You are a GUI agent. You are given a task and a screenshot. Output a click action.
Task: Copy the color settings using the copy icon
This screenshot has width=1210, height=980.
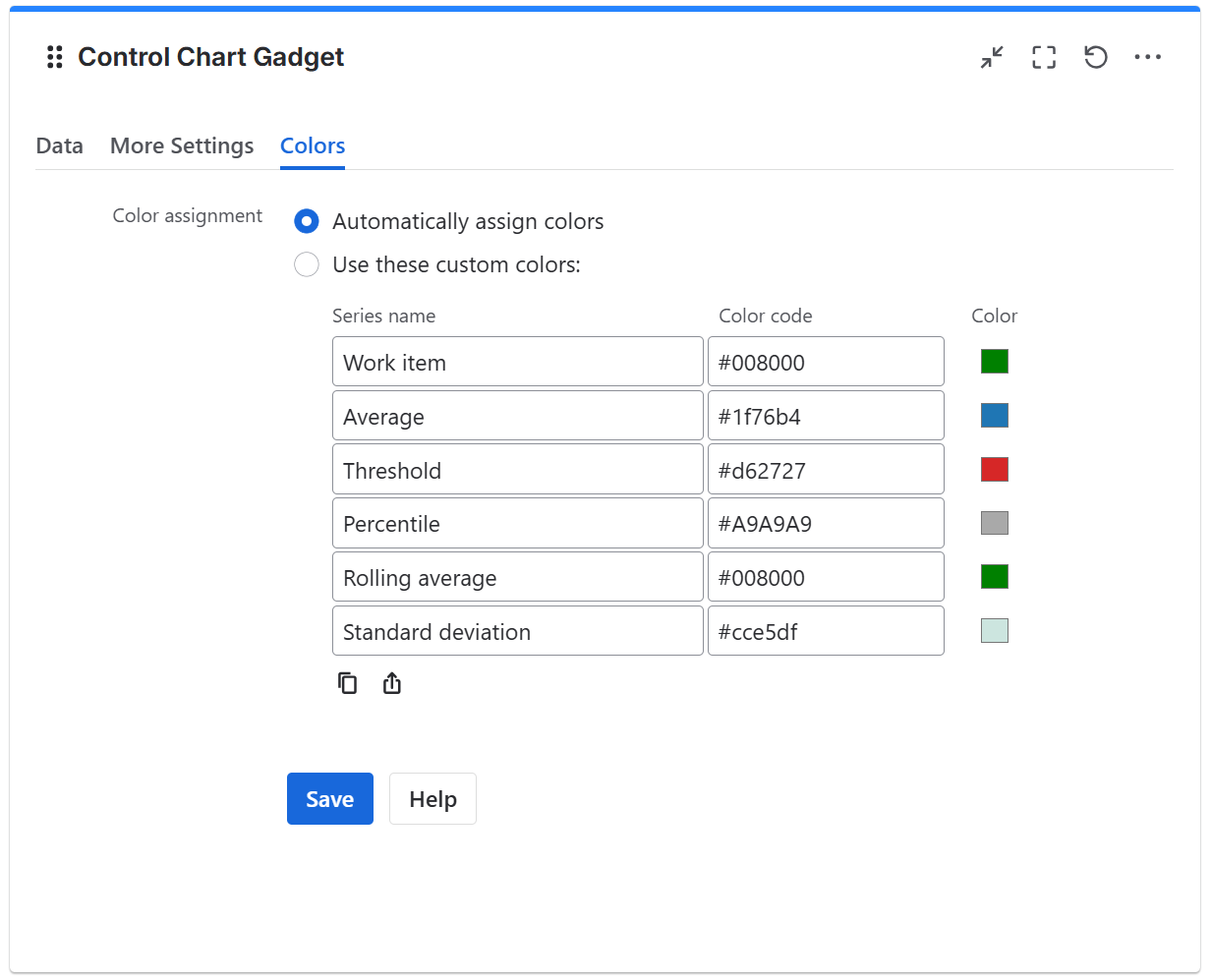(348, 682)
